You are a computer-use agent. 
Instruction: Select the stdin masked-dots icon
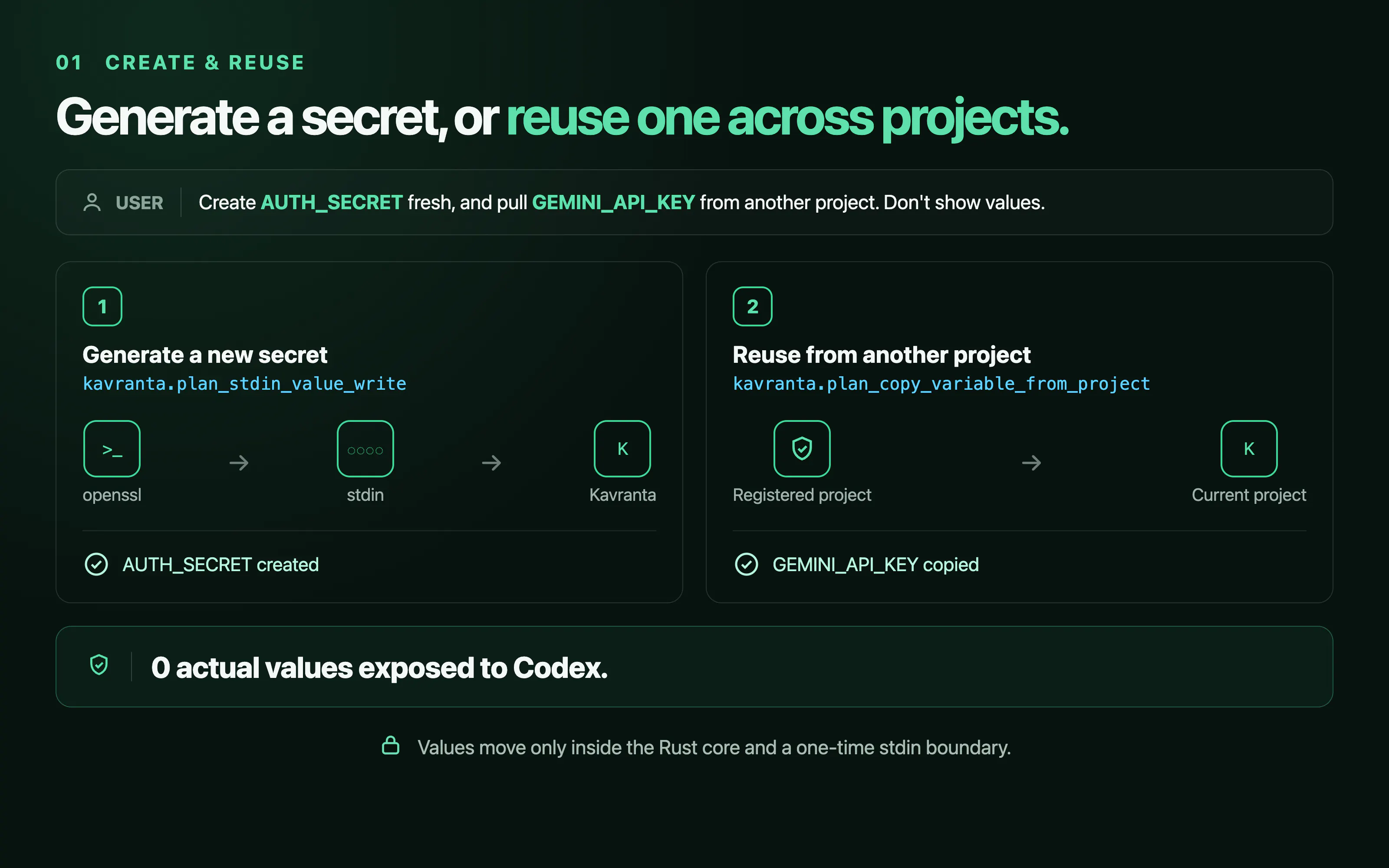click(365, 449)
